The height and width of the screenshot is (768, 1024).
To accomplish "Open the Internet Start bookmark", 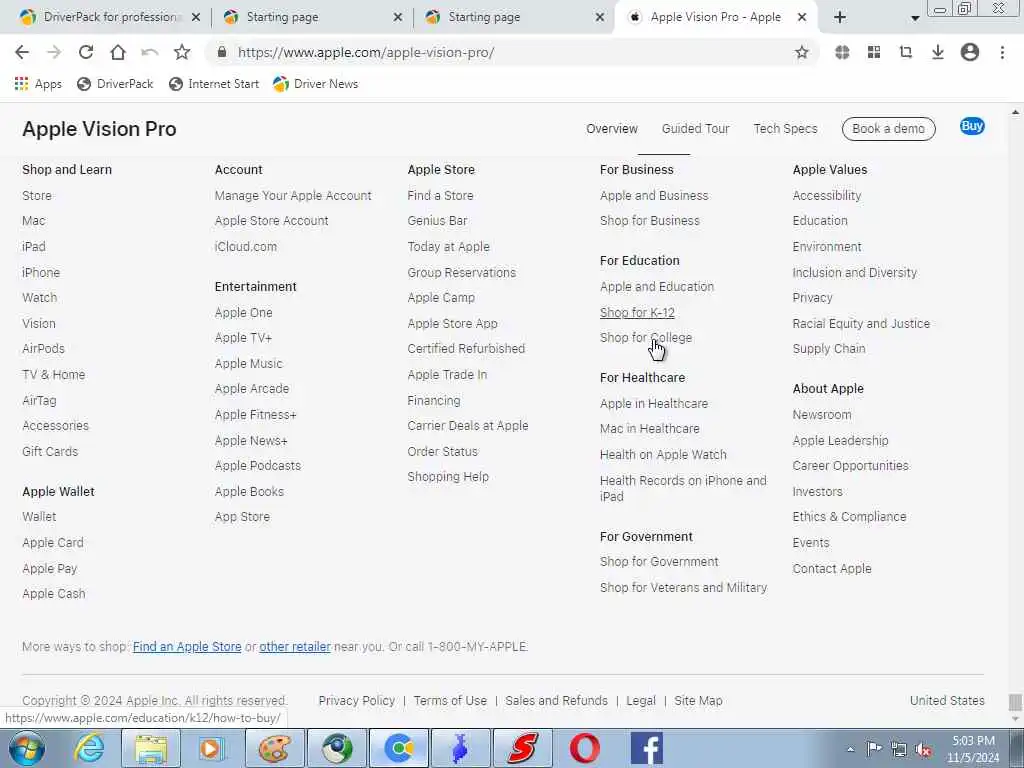I will pyautogui.click(x=214, y=84).
